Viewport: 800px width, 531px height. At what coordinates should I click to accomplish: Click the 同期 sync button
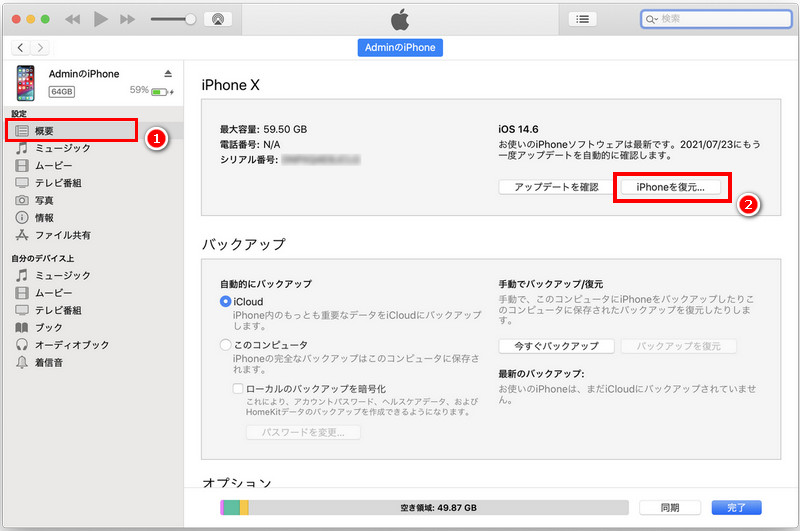pos(670,508)
